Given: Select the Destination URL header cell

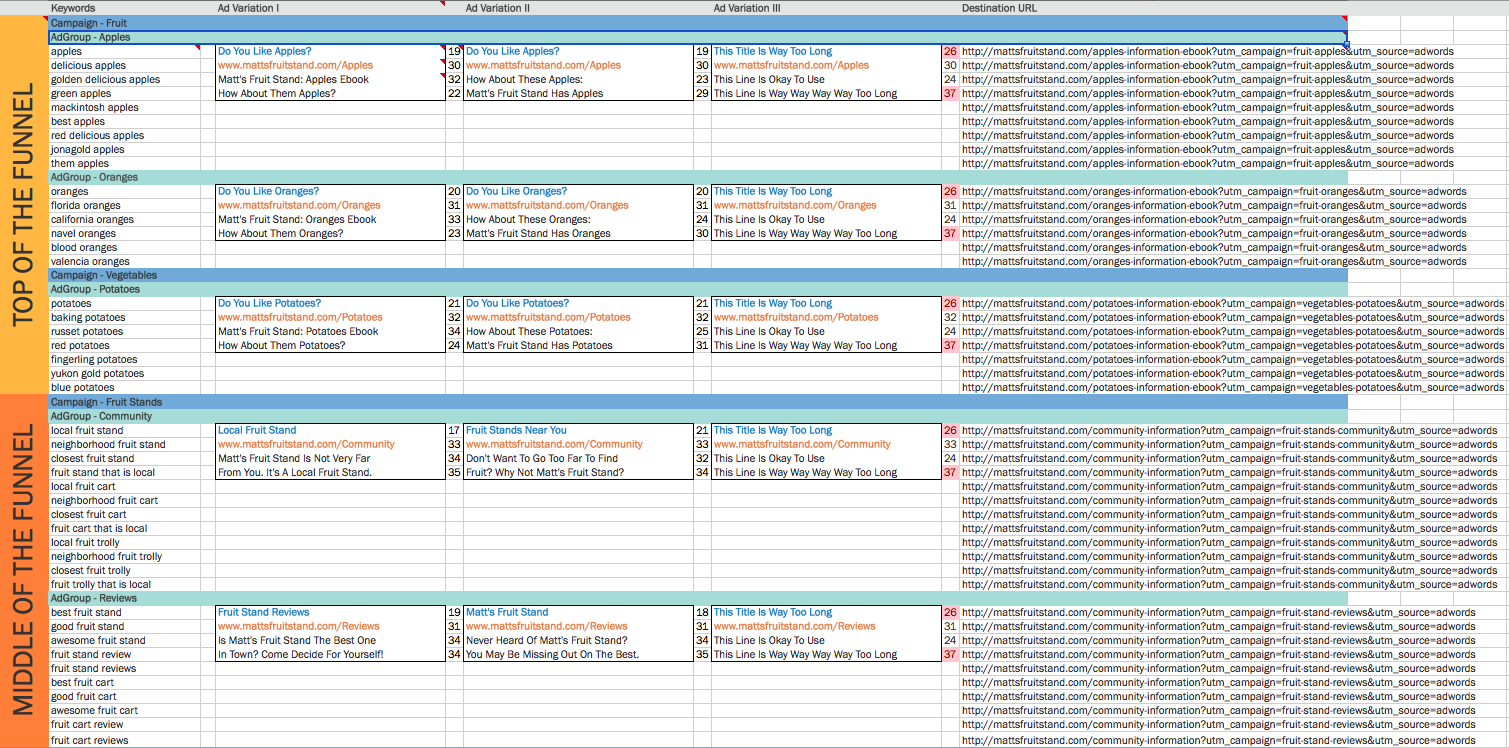Looking at the screenshot, I should click(x=1153, y=7).
